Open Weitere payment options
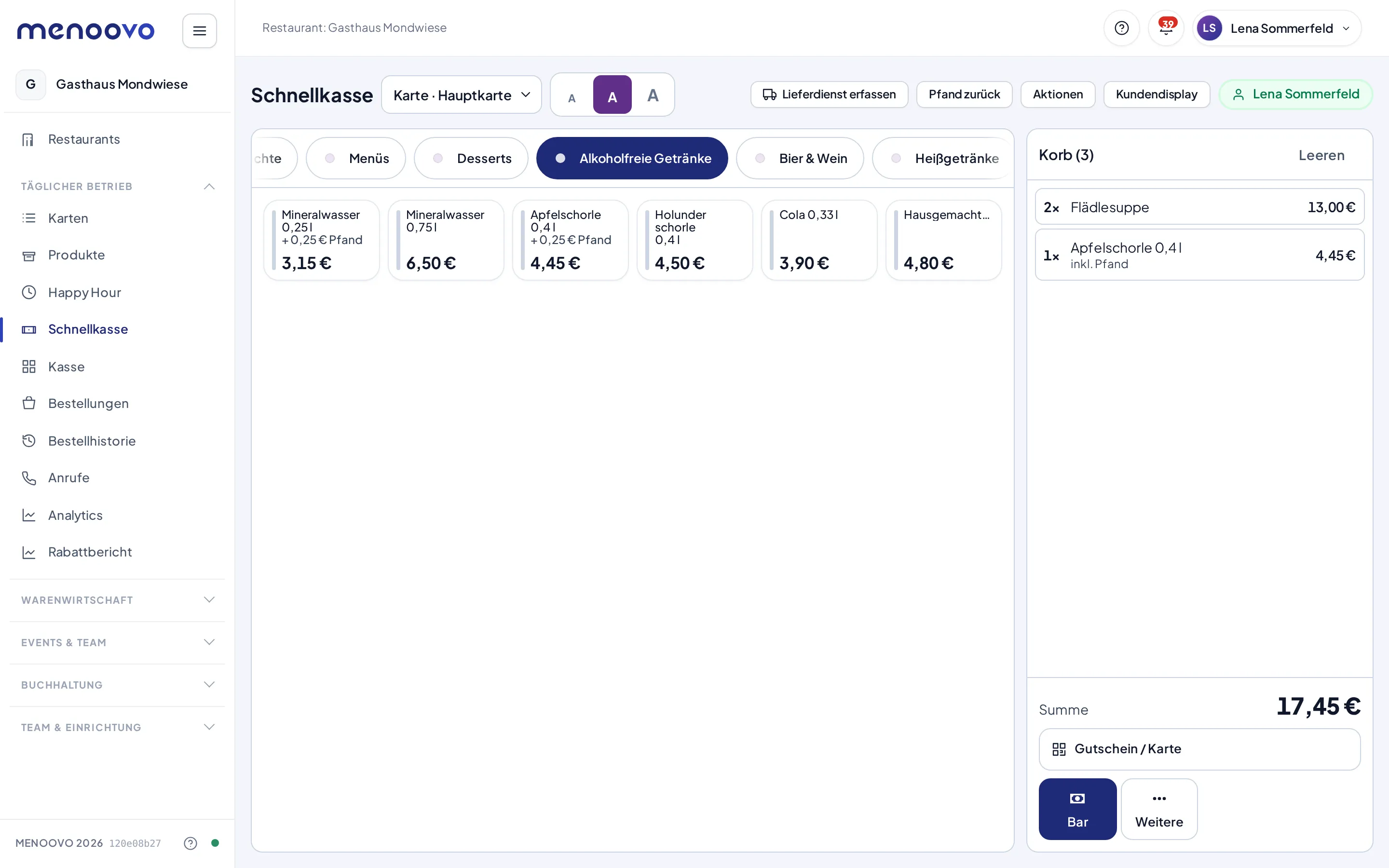Screen dimensions: 1389x868 click(1159, 809)
